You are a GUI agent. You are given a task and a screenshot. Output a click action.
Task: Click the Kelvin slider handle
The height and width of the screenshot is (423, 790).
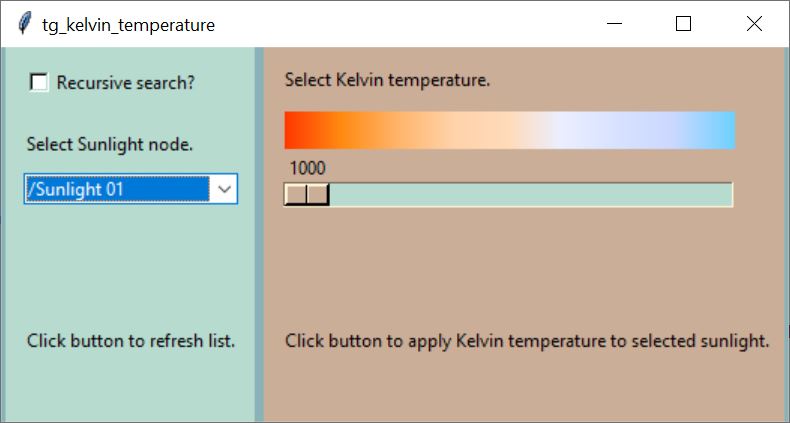[307, 195]
